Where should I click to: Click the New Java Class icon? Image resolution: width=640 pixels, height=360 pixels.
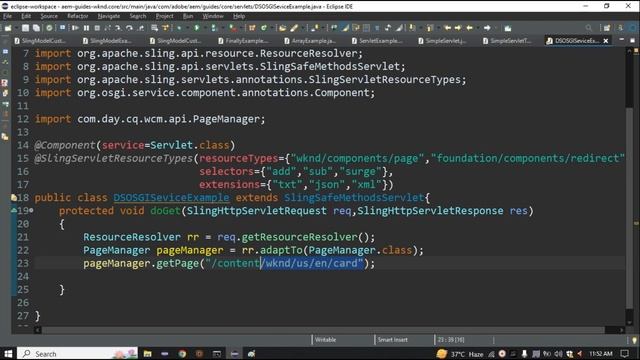click(x=264, y=28)
